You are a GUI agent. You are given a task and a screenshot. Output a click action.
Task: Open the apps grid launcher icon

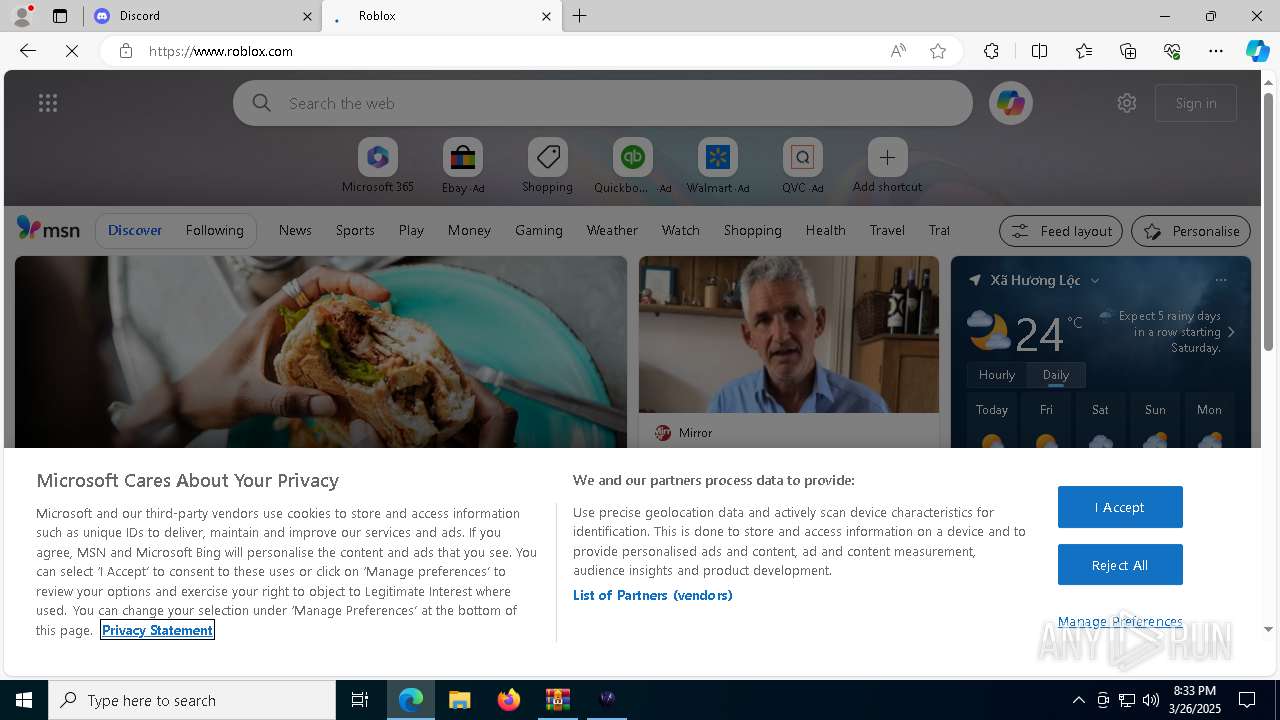[x=48, y=103]
